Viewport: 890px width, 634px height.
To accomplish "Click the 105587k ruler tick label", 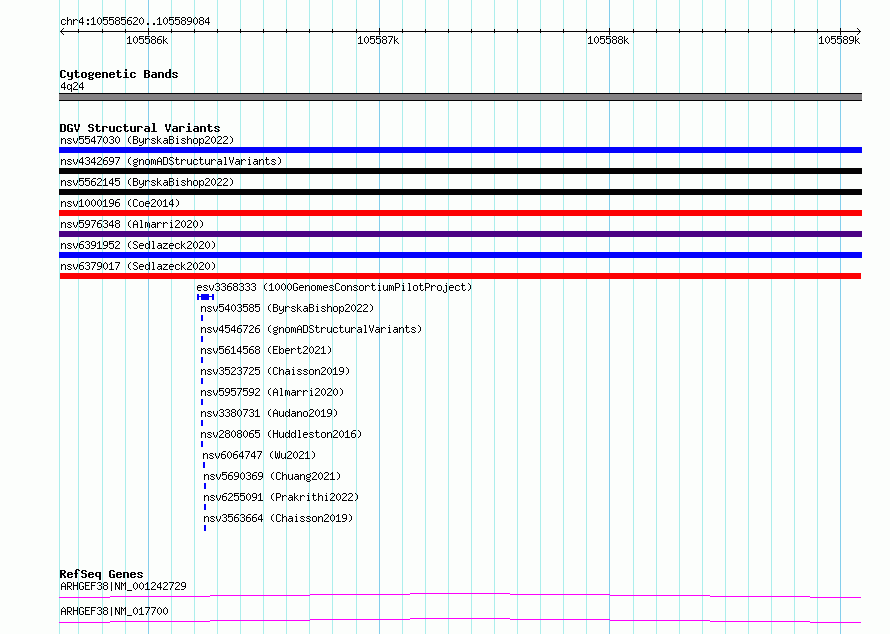I will (x=378, y=40).
